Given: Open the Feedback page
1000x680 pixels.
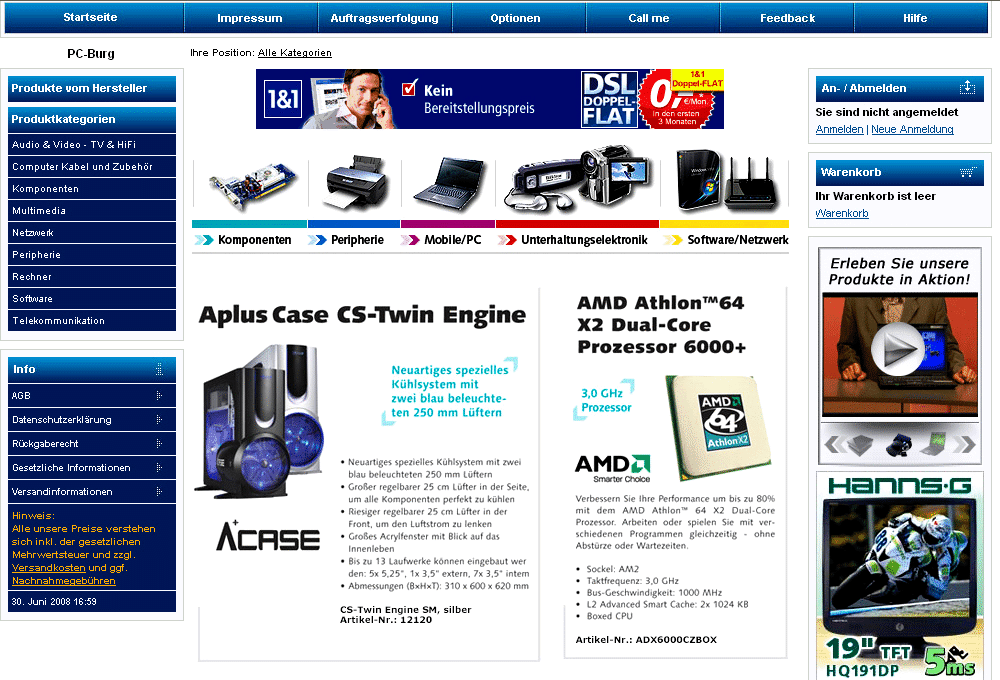Looking at the screenshot, I should pyautogui.click(x=787, y=18).
